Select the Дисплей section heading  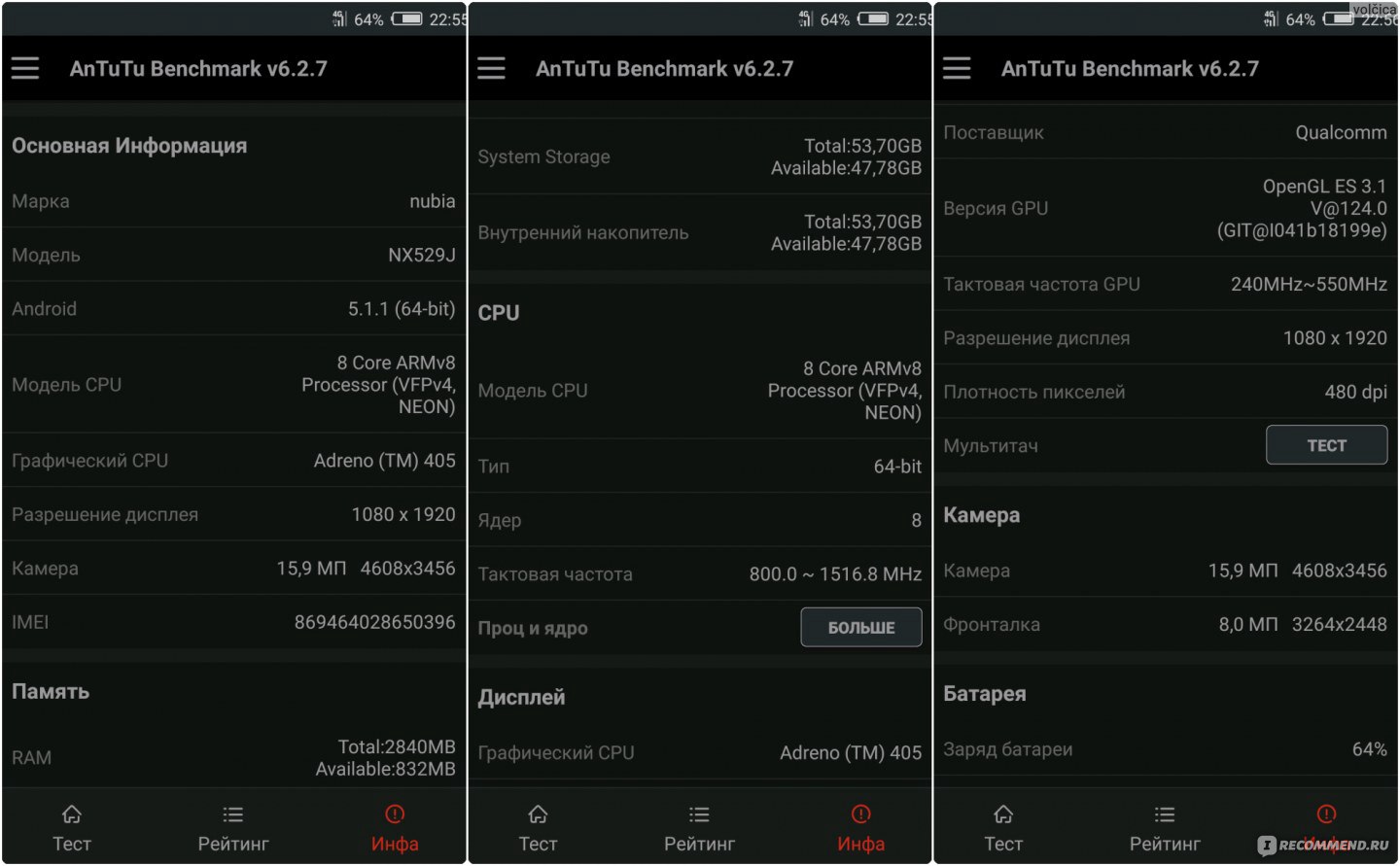coord(521,697)
